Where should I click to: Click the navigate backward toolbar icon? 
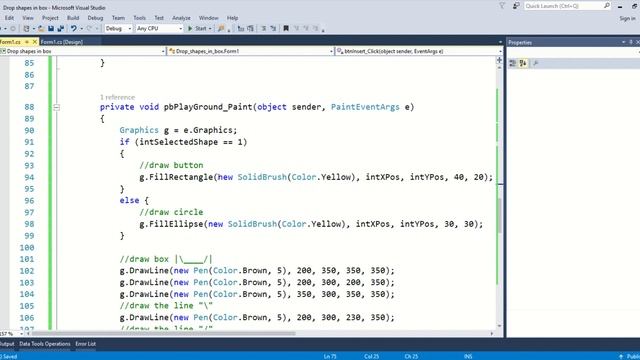(2, 29)
